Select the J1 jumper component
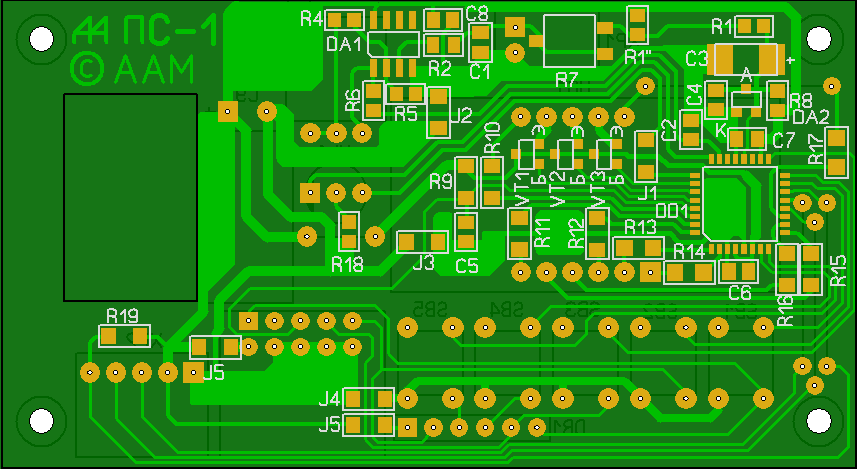The height and width of the screenshot is (469, 857). coord(647,156)
